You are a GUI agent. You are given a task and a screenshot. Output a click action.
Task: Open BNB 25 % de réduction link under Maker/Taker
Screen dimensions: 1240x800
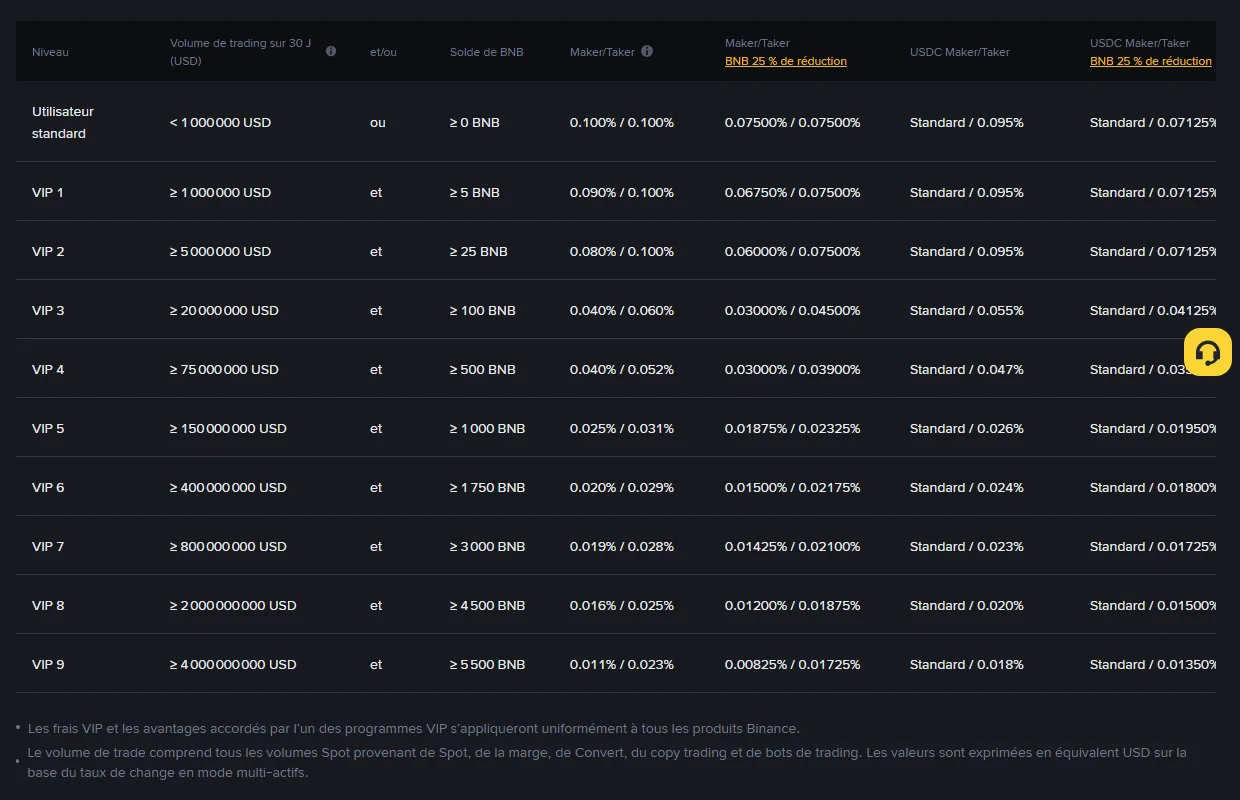click(x=786, y=61)
